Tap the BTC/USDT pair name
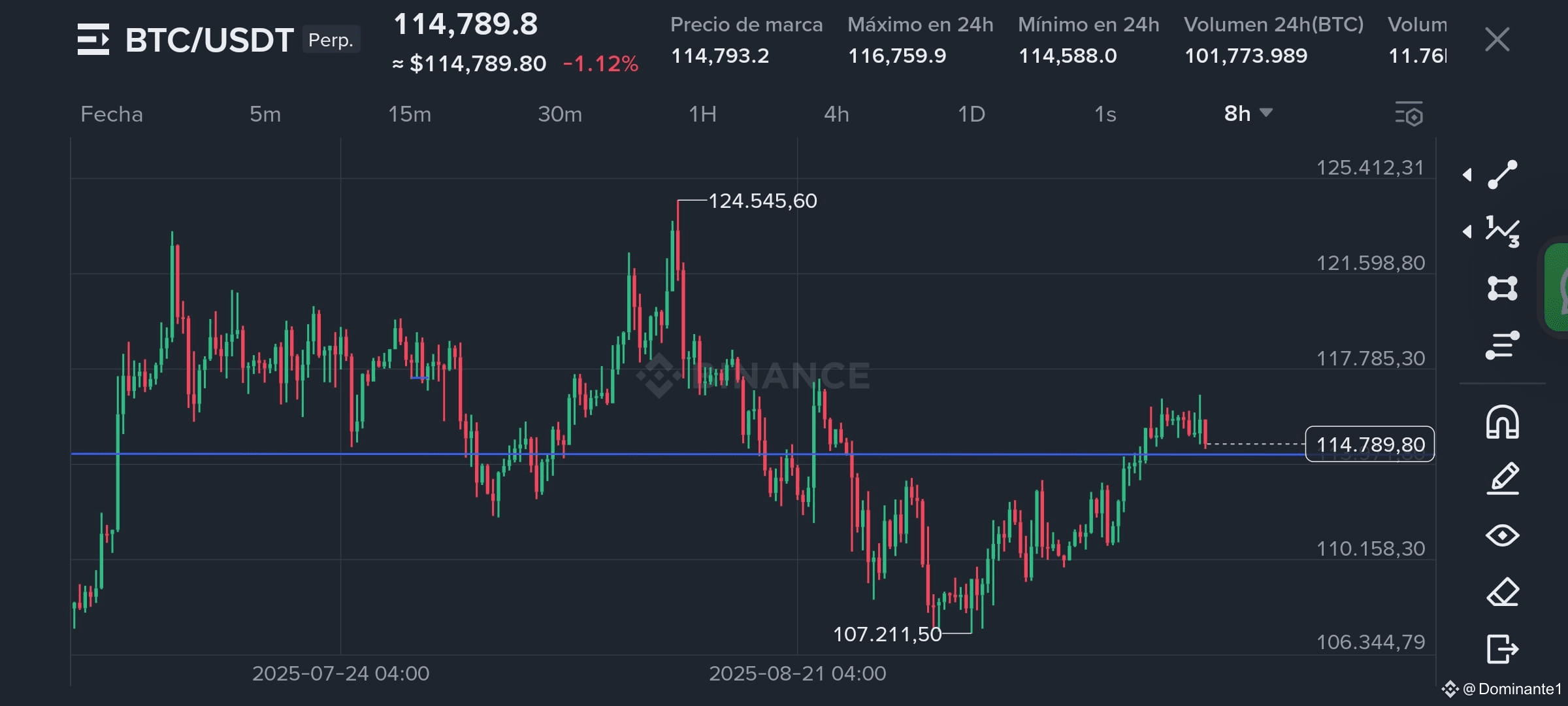 209,40
